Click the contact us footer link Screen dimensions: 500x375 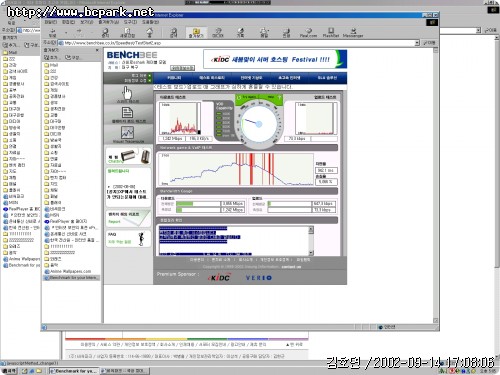[291, 267]
